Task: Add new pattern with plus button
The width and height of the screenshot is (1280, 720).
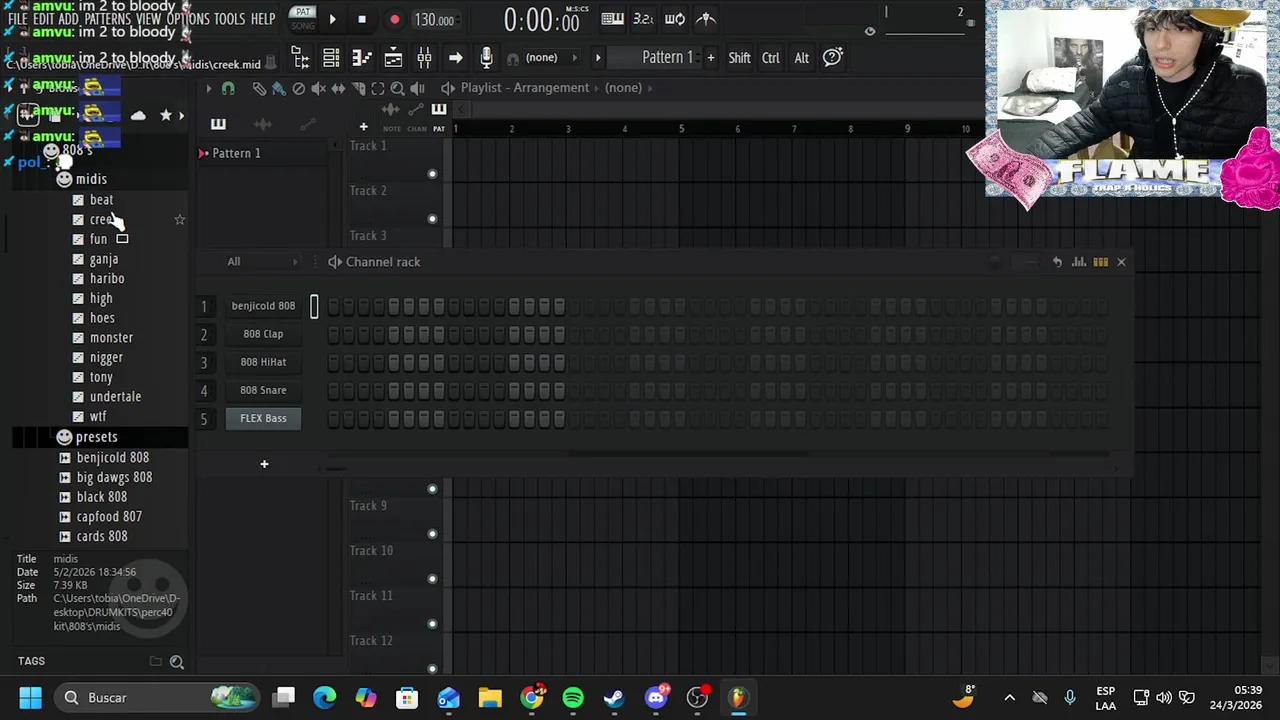Action: pyautogui.click(x=710, y=58)
